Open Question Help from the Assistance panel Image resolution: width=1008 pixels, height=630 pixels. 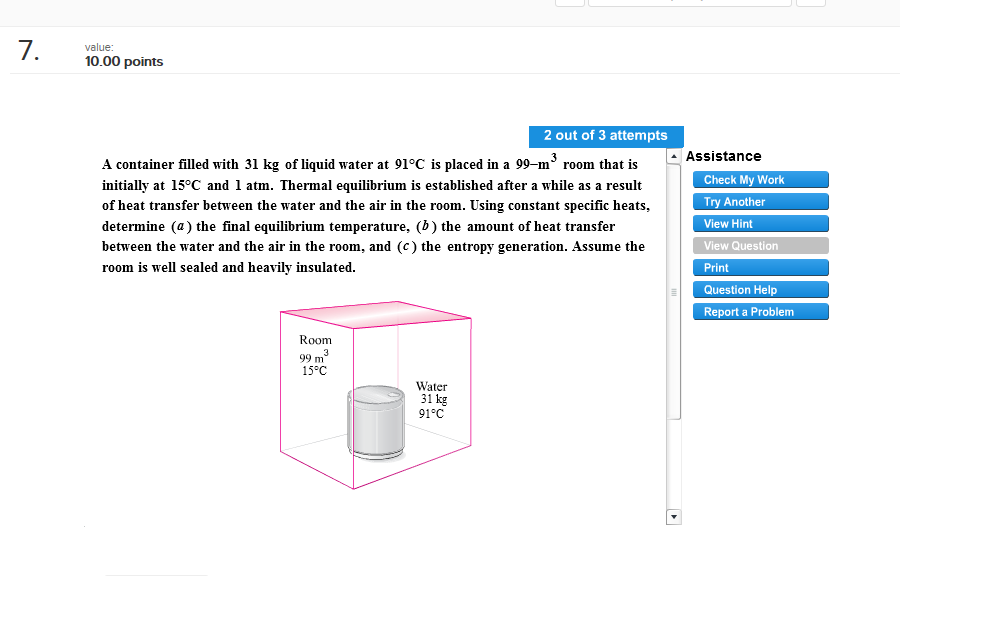[x=760, y=289]
